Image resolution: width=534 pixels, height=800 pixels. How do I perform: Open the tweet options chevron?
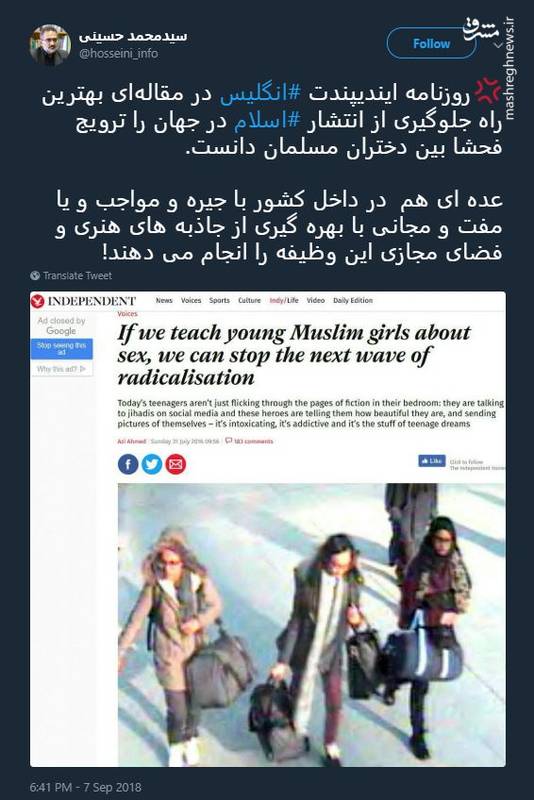pyautogui.click(x=498, y=45)
